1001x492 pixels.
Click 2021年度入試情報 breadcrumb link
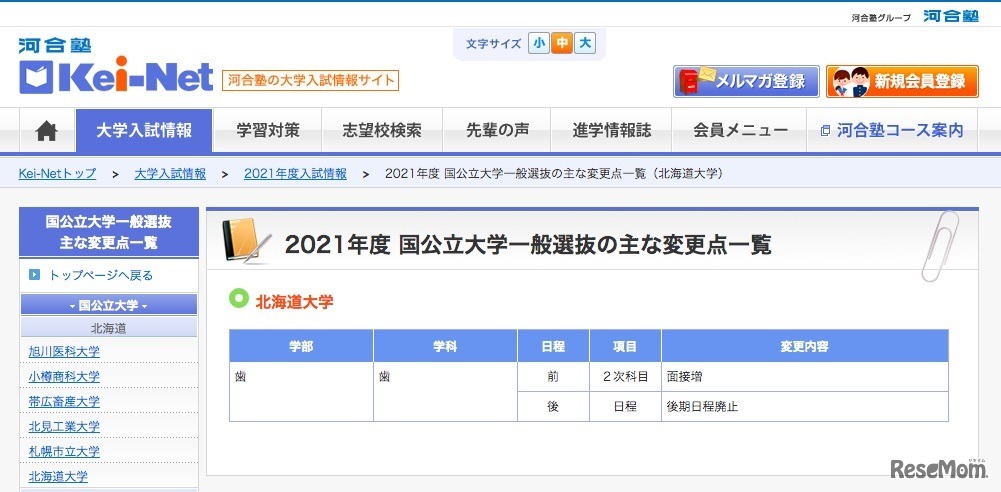pyautogui.click(x=295, y=174)
